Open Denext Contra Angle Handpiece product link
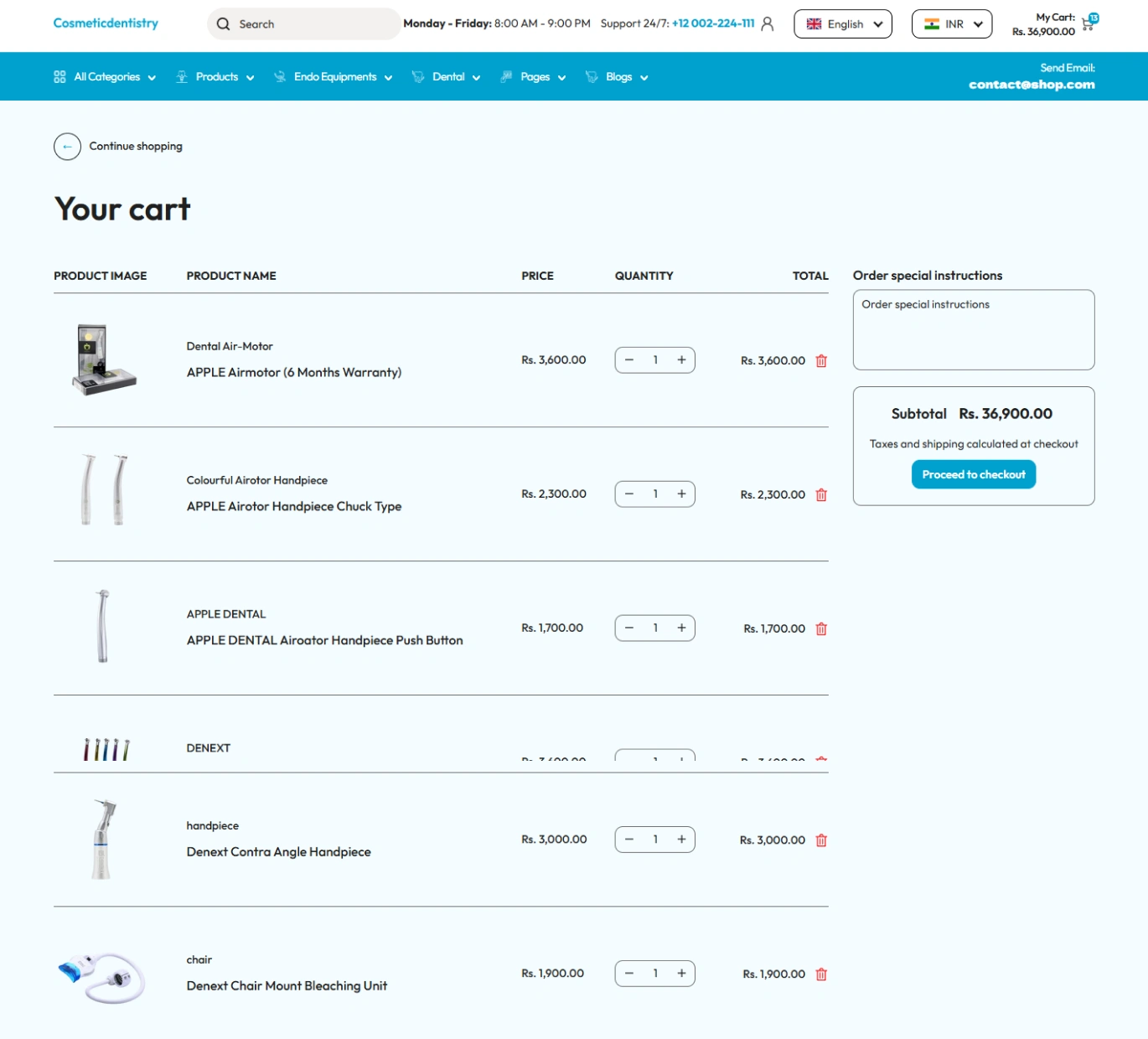 pyautogui.click(x=278, y=852)
